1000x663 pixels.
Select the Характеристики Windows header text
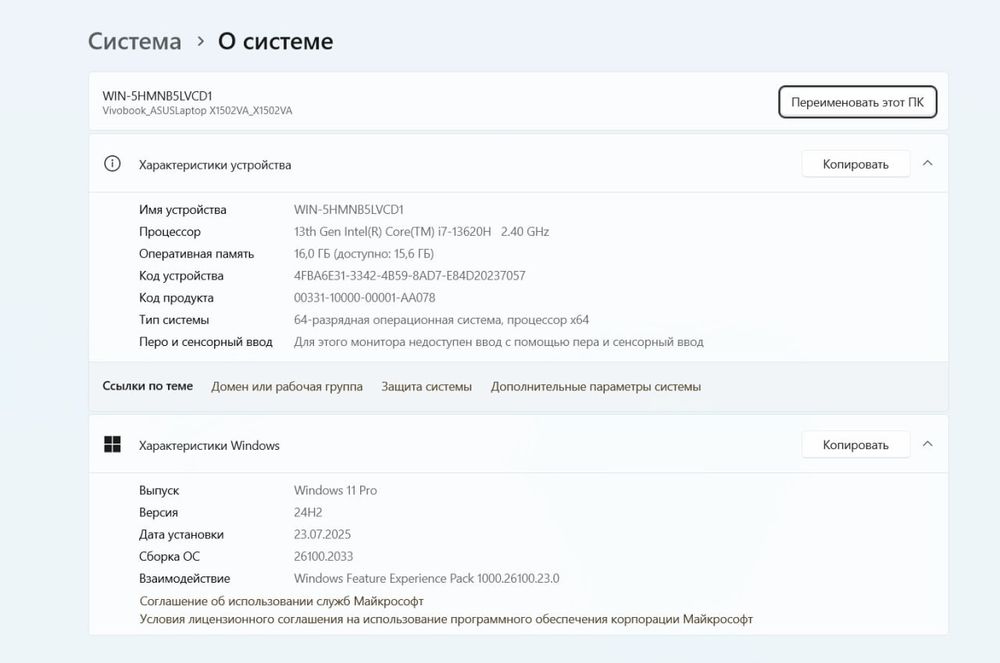click(x=209, y=446)
